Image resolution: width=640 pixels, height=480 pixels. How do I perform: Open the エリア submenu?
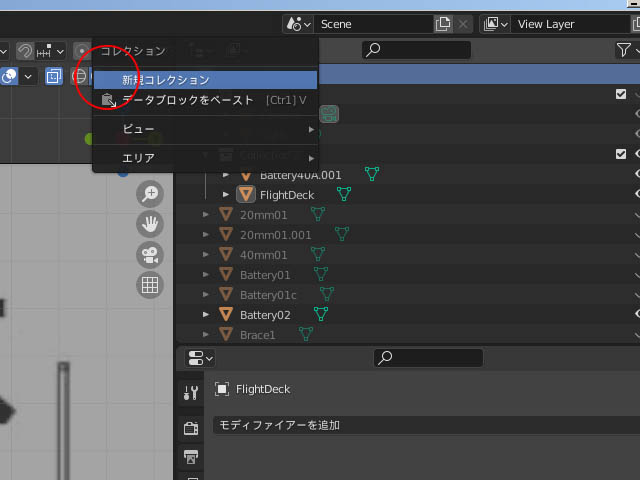[205, 158]
